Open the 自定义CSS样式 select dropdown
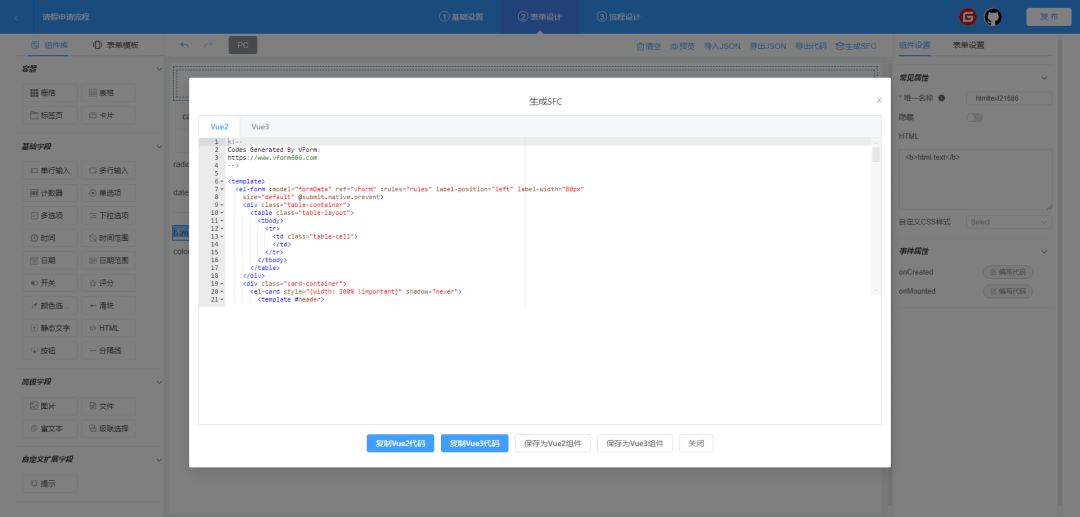 point(1008,222)
